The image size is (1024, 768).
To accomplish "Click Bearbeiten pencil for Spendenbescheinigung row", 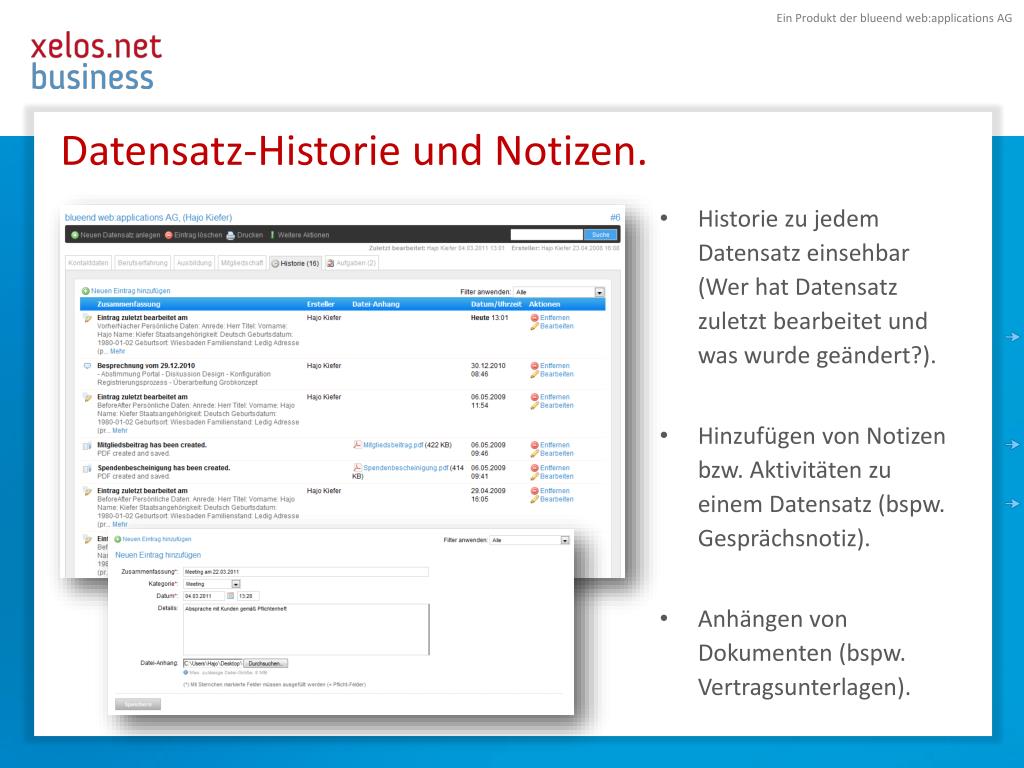I will coord(534,477).
